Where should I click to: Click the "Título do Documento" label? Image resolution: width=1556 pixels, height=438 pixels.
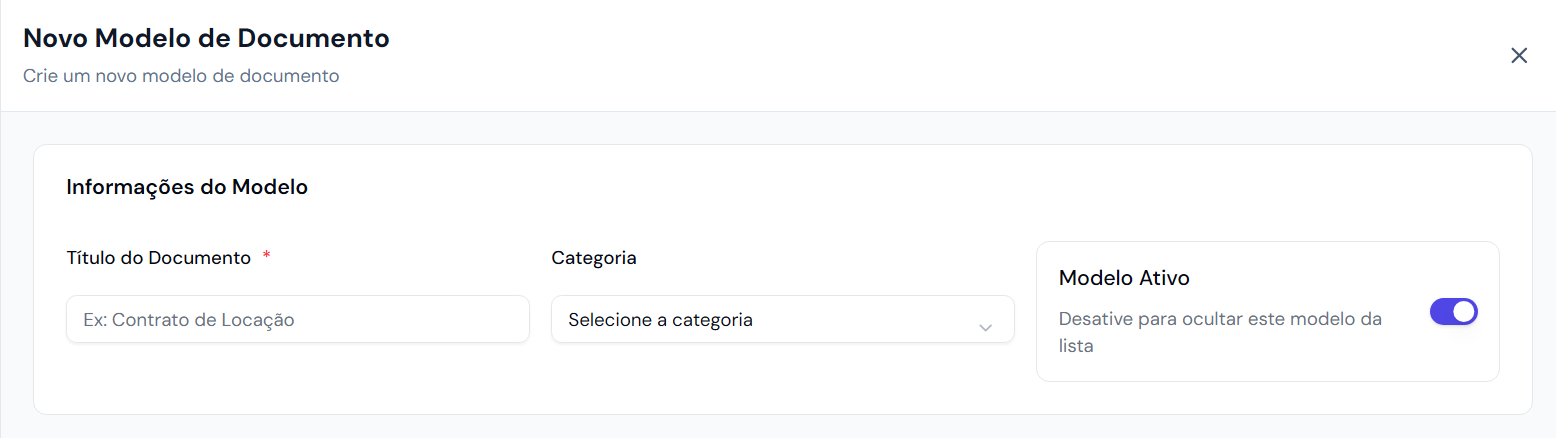[x=158, y=258]
